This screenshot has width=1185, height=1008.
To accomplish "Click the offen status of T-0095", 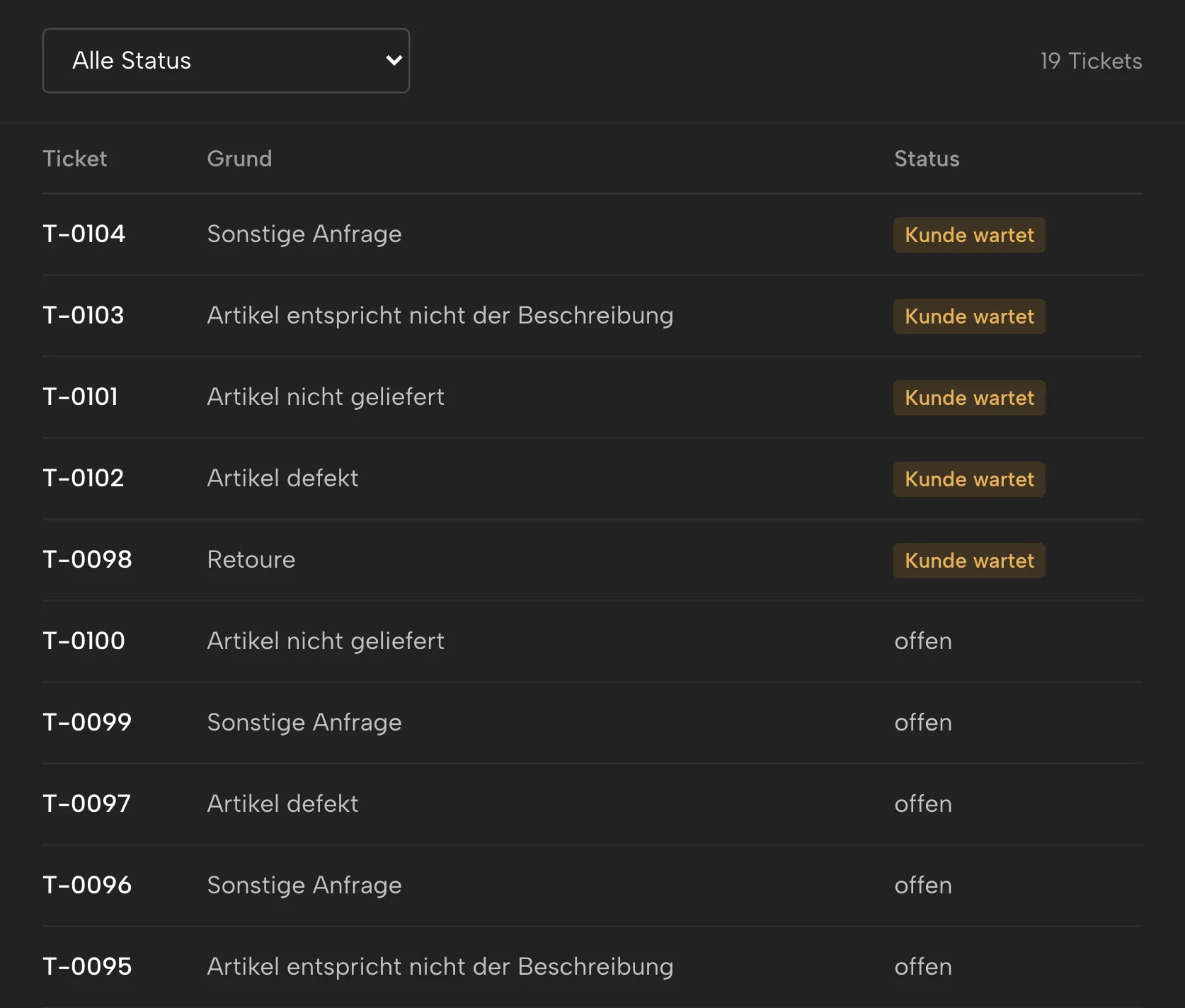I will [923, 966].
